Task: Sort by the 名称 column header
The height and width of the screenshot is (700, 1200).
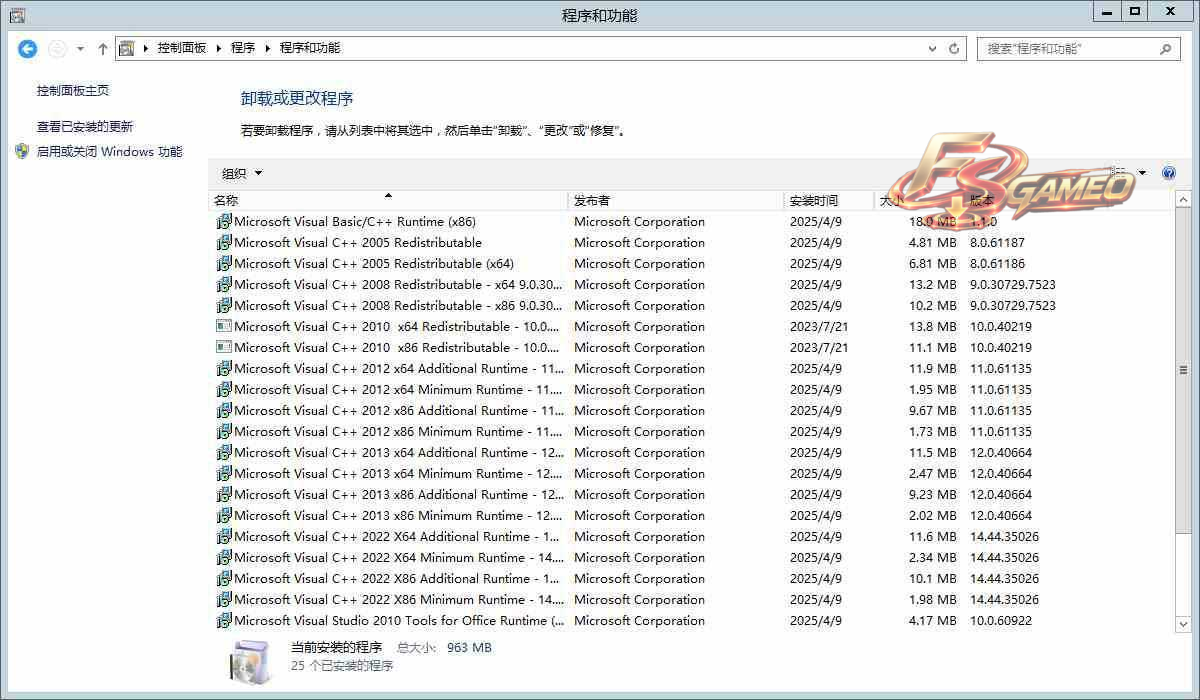Action: [x=388, y=200]
